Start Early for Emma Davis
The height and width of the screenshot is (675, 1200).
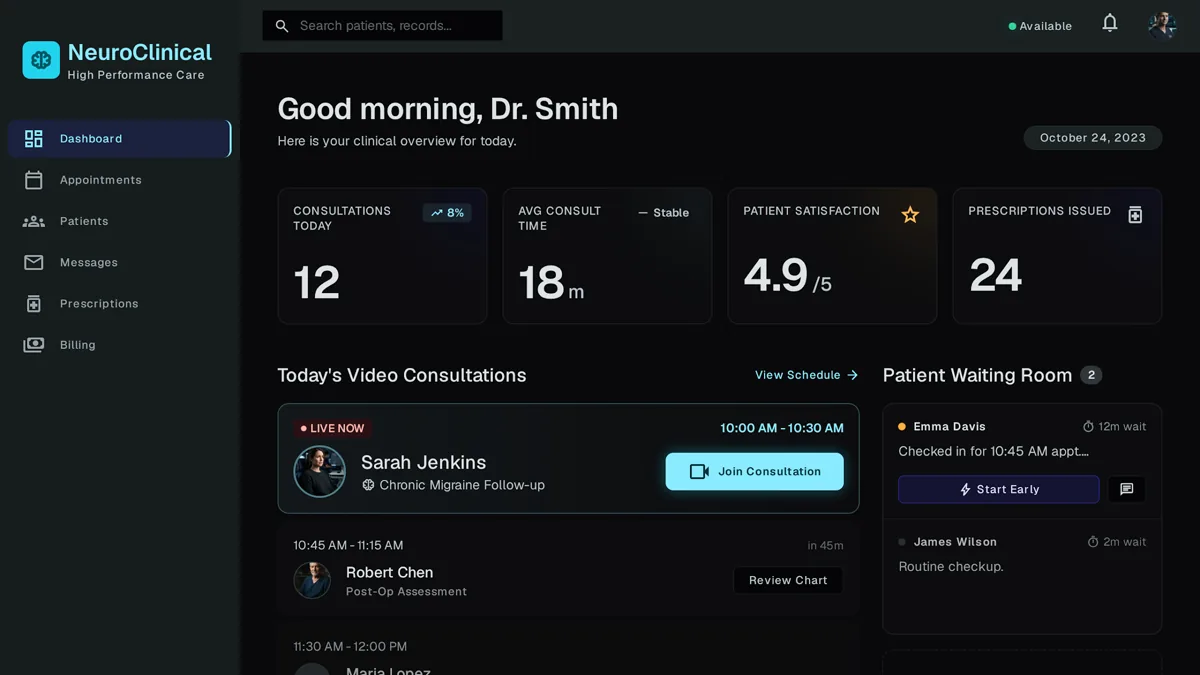coord(999,489)
